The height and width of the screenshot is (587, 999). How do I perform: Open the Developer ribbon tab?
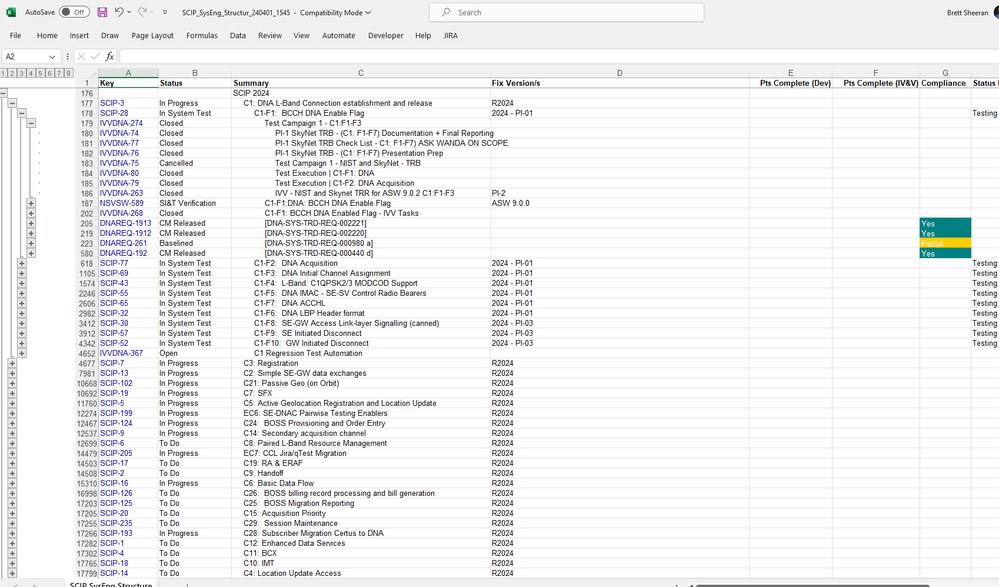coord(385,36)
